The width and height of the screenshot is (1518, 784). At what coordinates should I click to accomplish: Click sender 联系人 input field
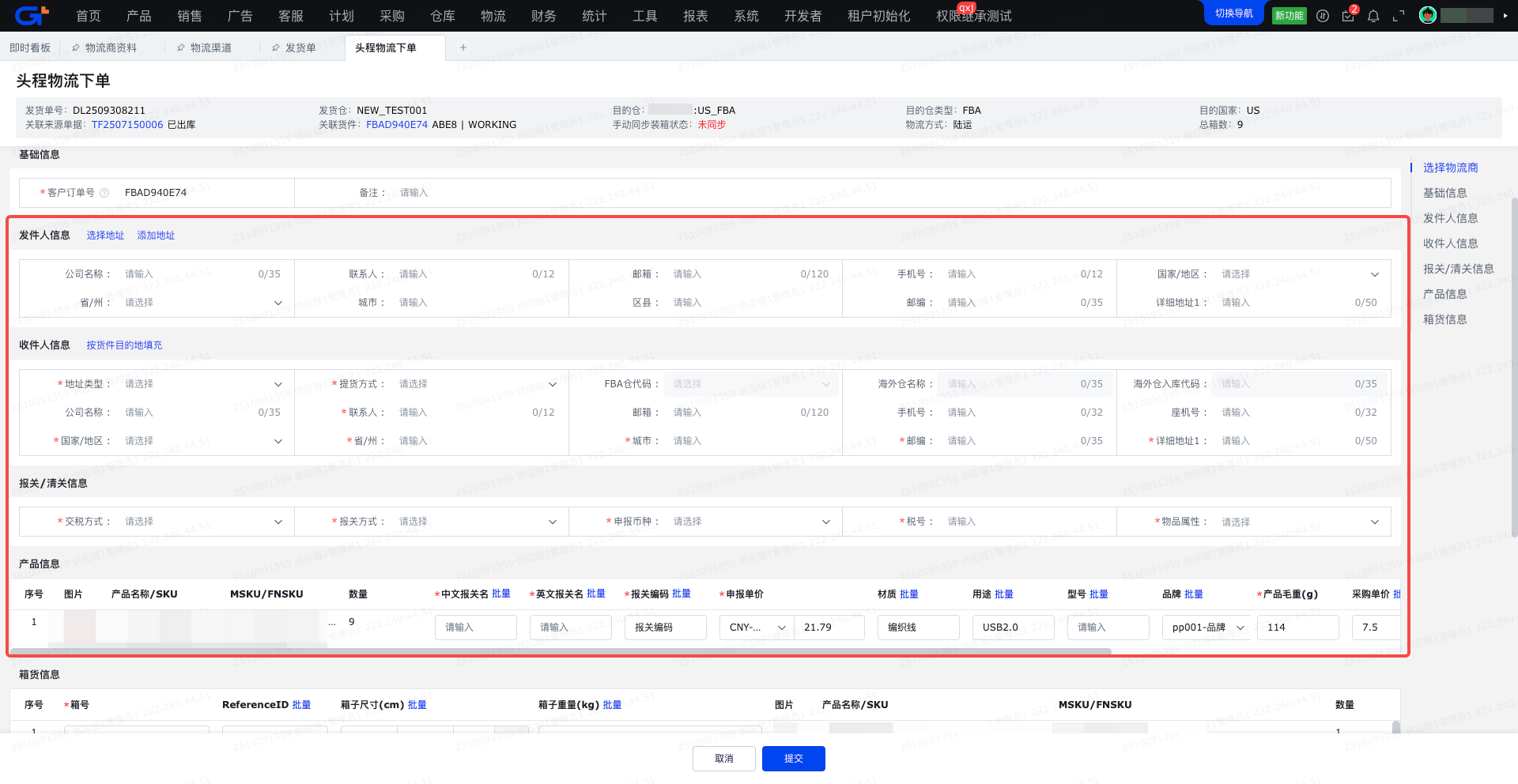[x=478, y=274]
